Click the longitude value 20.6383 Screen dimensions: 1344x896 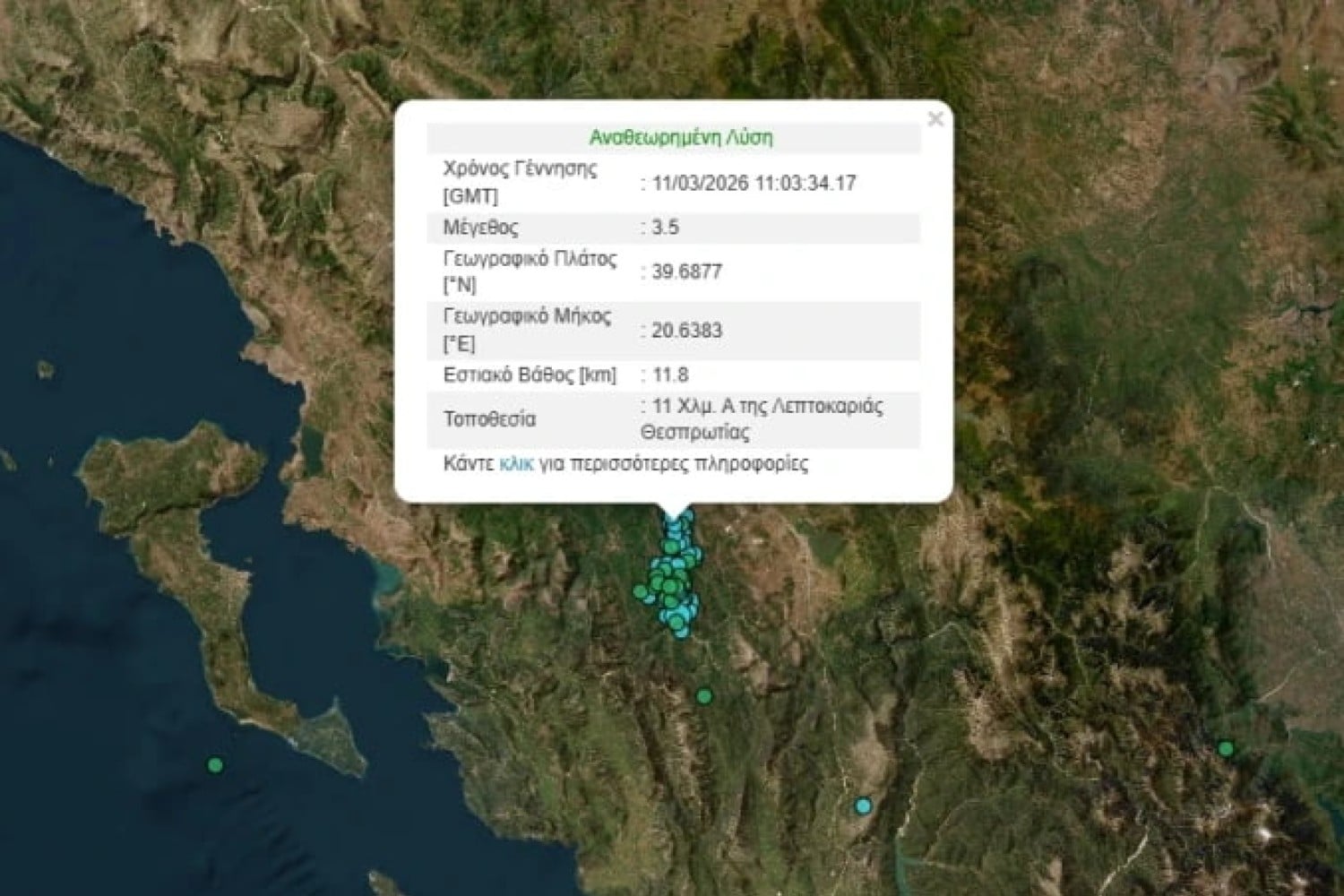tap(686, 331)
